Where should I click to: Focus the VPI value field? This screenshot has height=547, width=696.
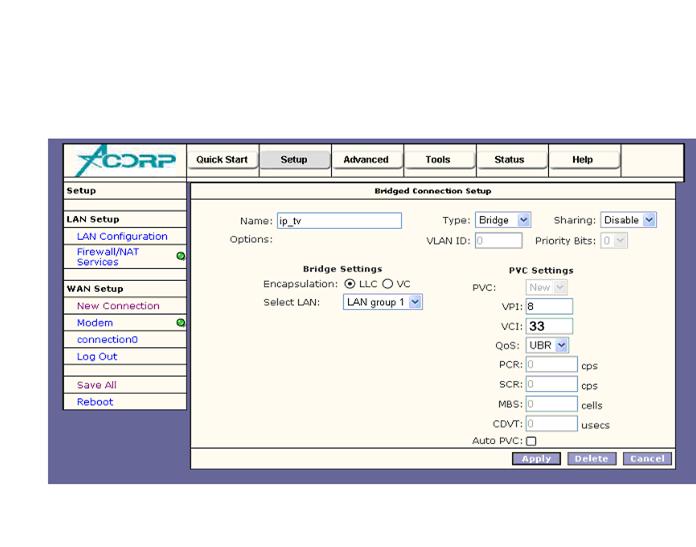click(548, 306)
